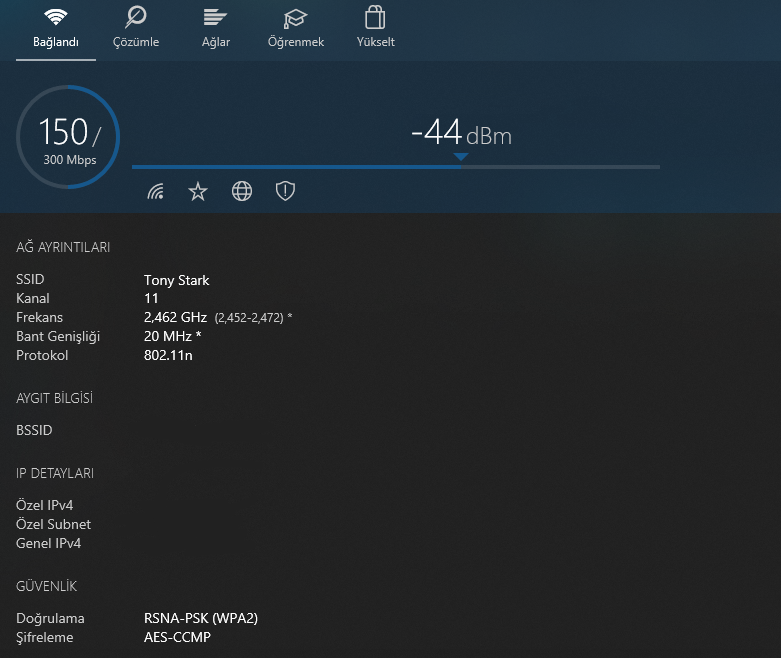Click the BSSID label under Aygıt Bilgisi
The height and width of the screenshot is (658, 781).
tap(34, 430)
